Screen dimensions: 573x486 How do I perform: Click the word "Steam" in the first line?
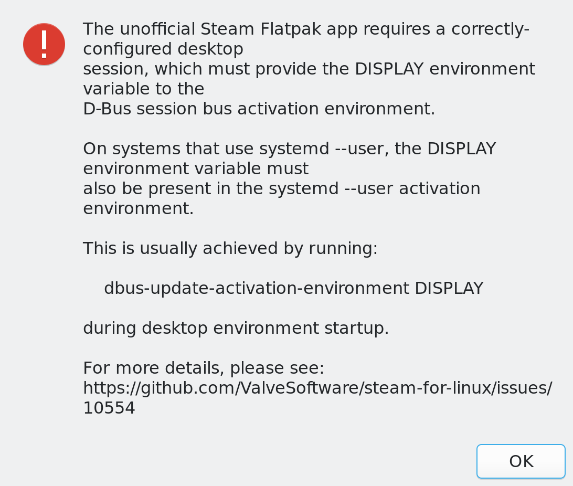coord(227,29)
